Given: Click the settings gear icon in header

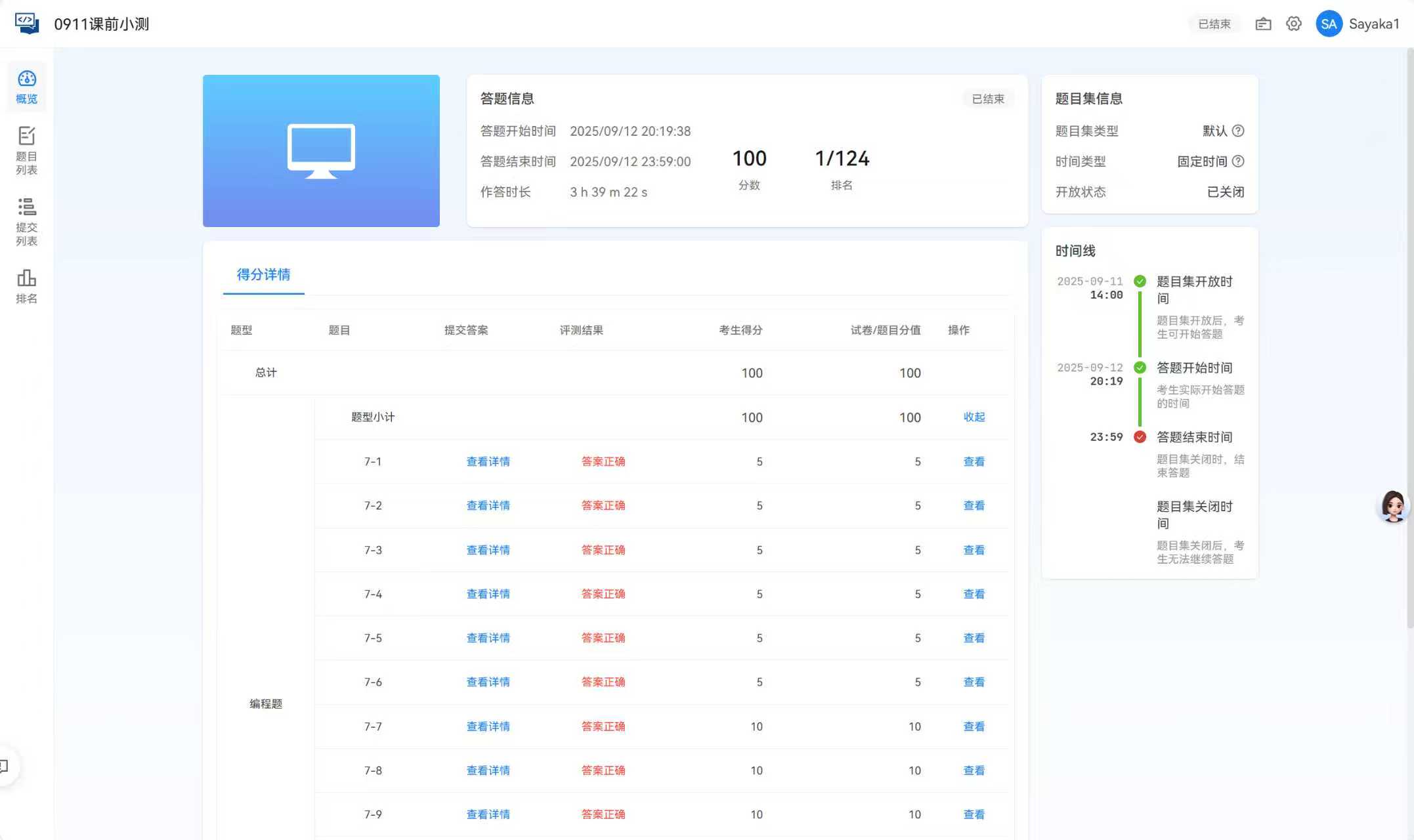Looking at the screenshot, I should [1293, 24].
